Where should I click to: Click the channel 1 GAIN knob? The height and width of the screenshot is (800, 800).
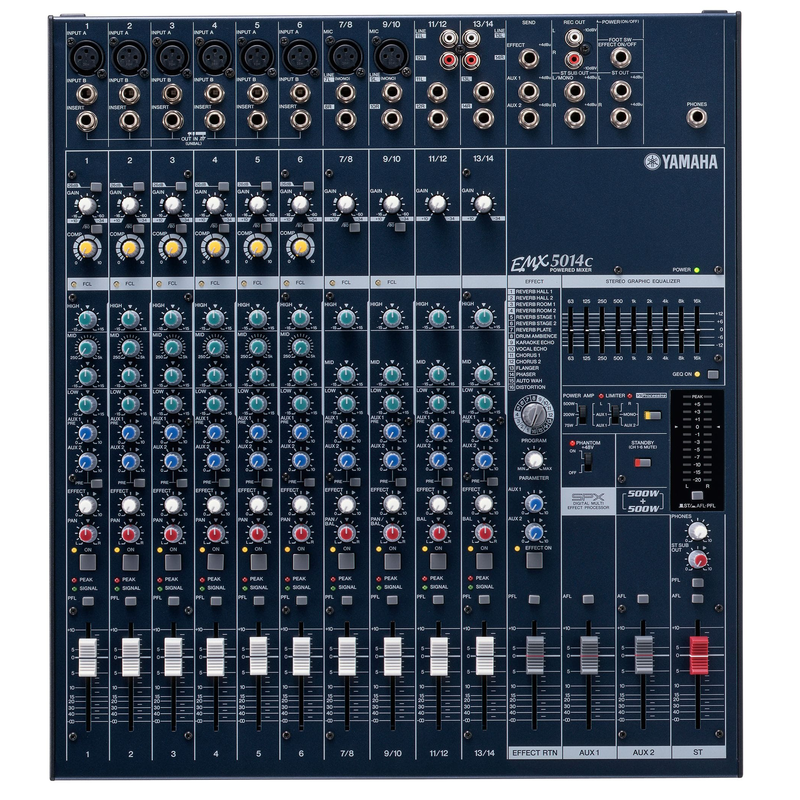pos(87,205)
